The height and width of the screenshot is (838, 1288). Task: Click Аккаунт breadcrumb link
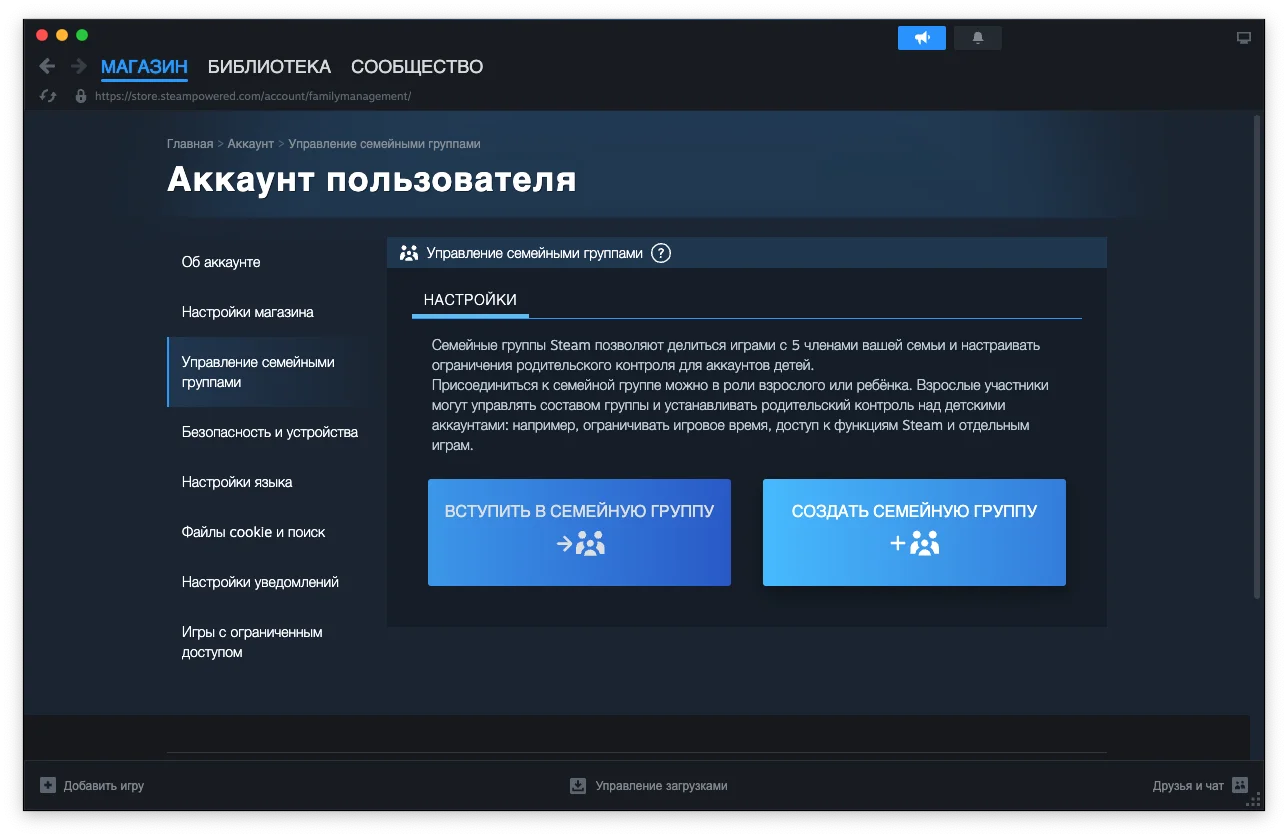pyautogui.click(x=250, y=144)
